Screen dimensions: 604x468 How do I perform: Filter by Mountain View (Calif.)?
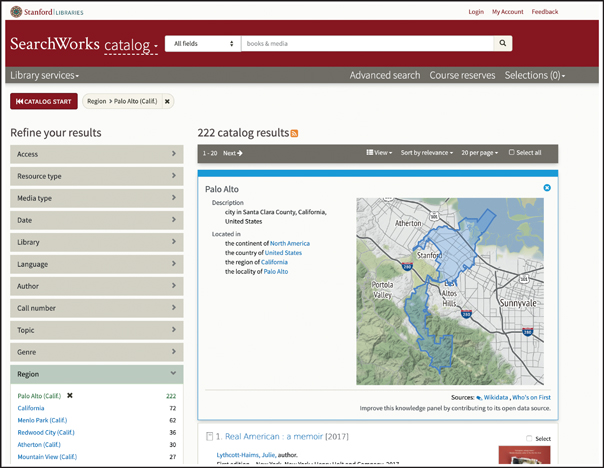click(47, 457)
